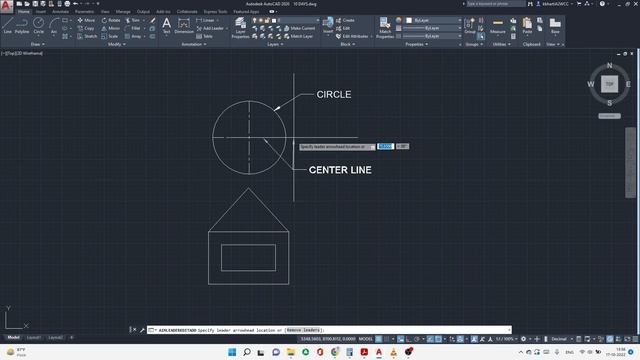The height and width of the screenshot is (360, 640).
Task: Insert a Table from Annotation panel
Action: (204, 36)
